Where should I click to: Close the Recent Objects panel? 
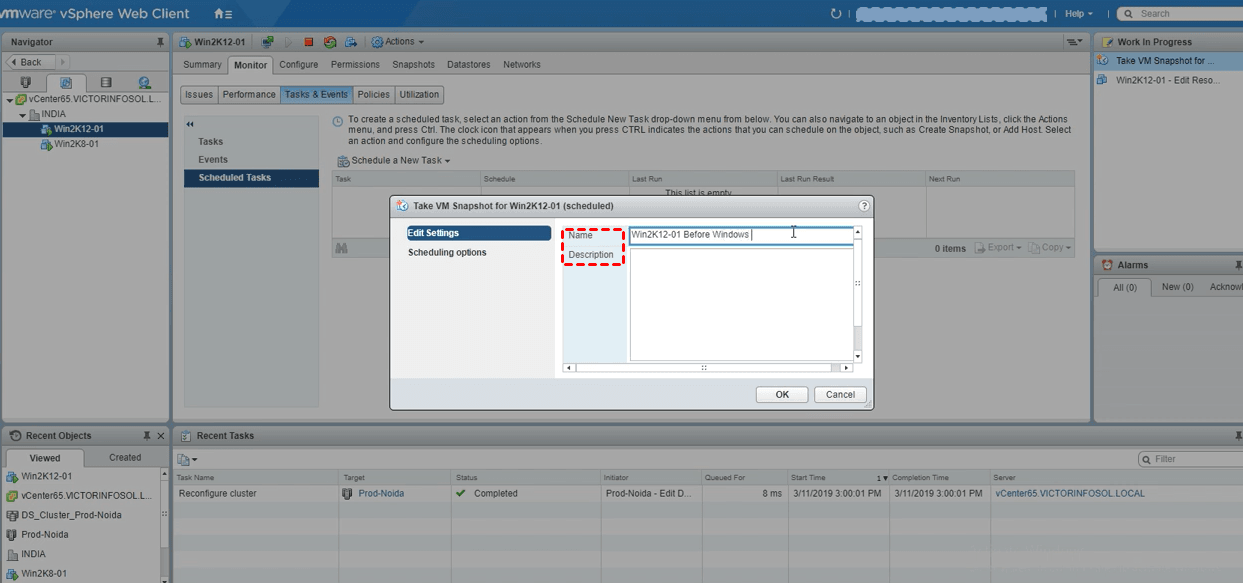[162, 436]
